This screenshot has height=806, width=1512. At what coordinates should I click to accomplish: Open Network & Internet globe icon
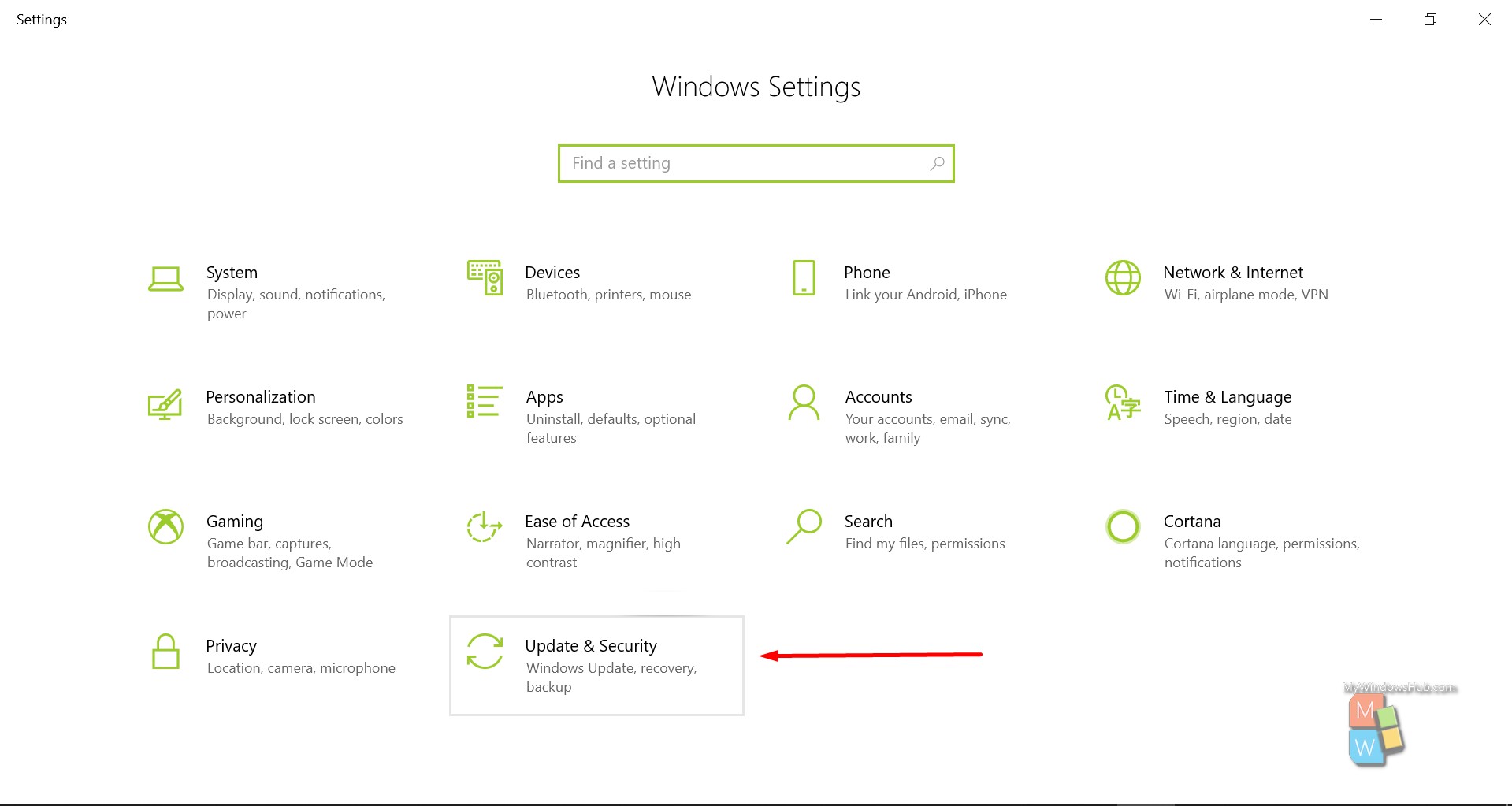[1123, 277]
